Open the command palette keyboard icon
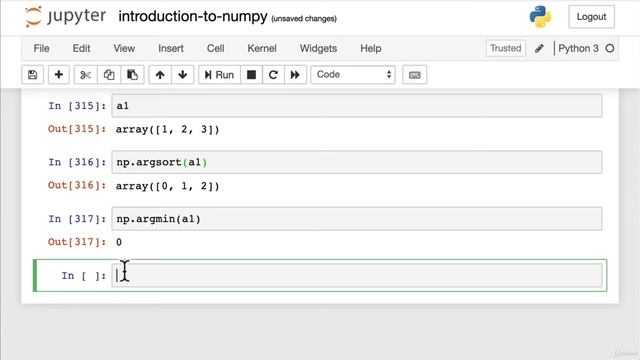640x360 pixels. click(x=414, y=75)
